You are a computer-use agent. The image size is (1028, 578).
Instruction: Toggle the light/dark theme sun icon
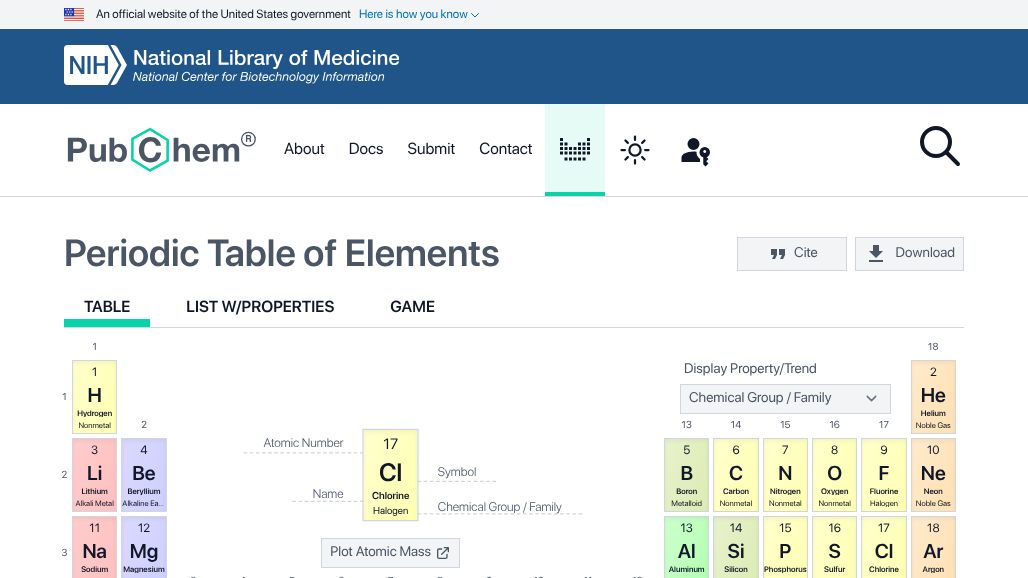[635, 150]
